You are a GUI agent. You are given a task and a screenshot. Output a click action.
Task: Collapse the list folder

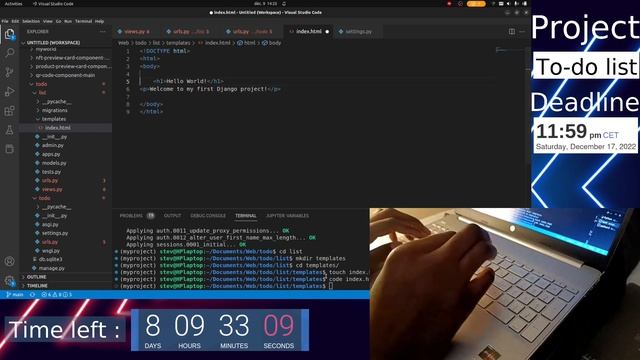42,93
